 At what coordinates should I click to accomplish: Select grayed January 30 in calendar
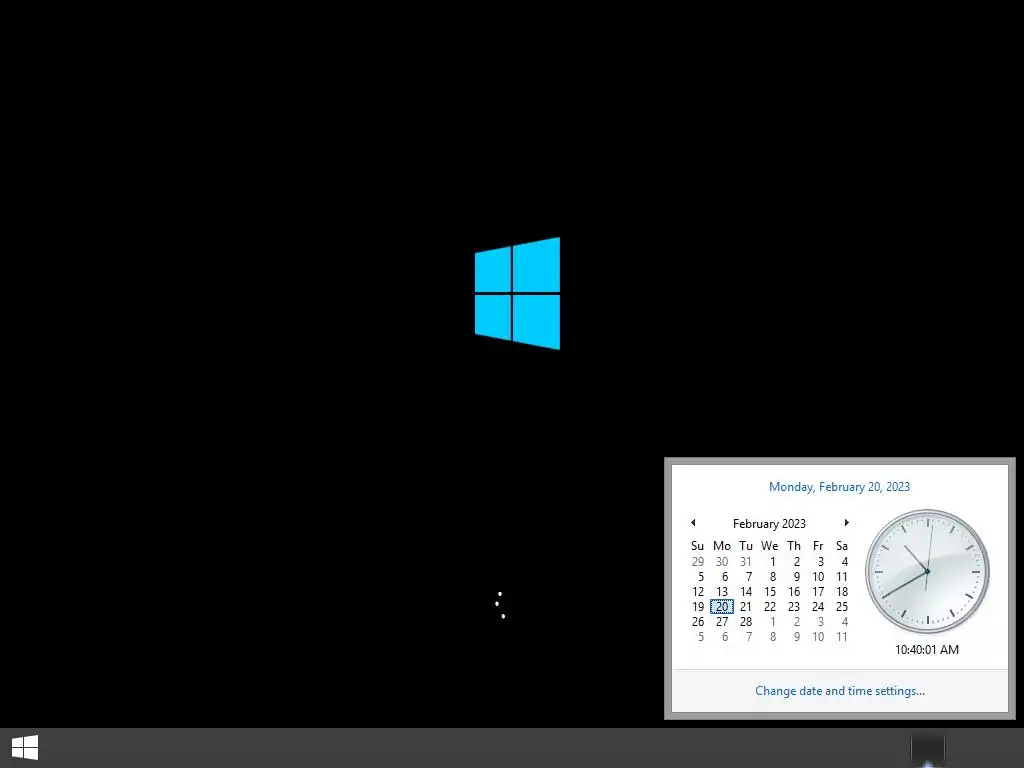pyautogui.click(x=722, y=562)
